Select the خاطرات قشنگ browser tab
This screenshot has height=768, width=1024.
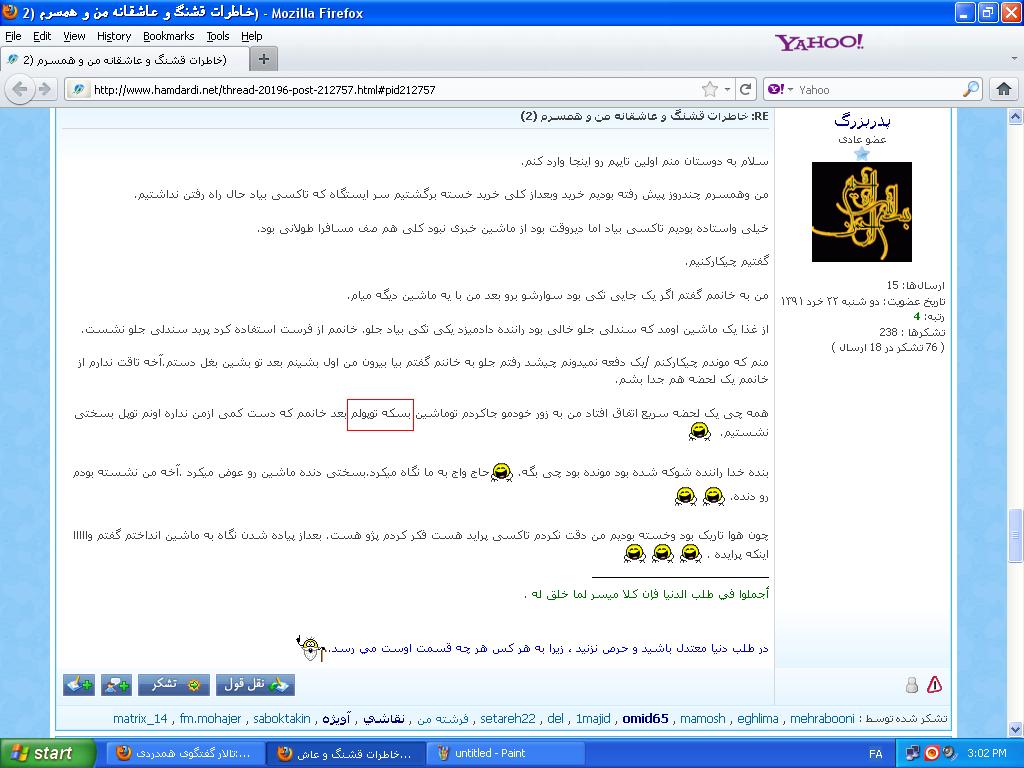(124, 59)
